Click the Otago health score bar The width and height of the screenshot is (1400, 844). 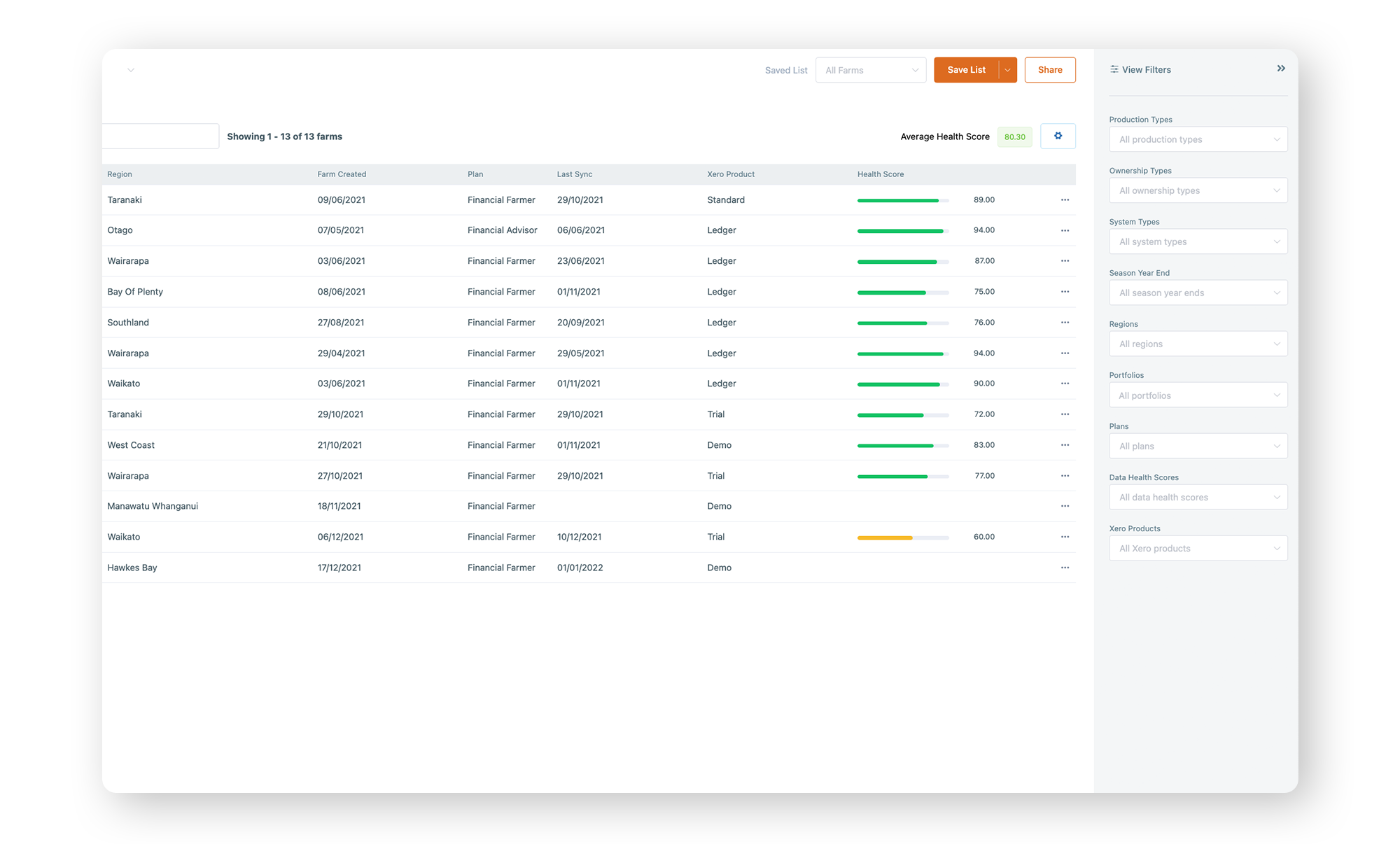(903, 231)
